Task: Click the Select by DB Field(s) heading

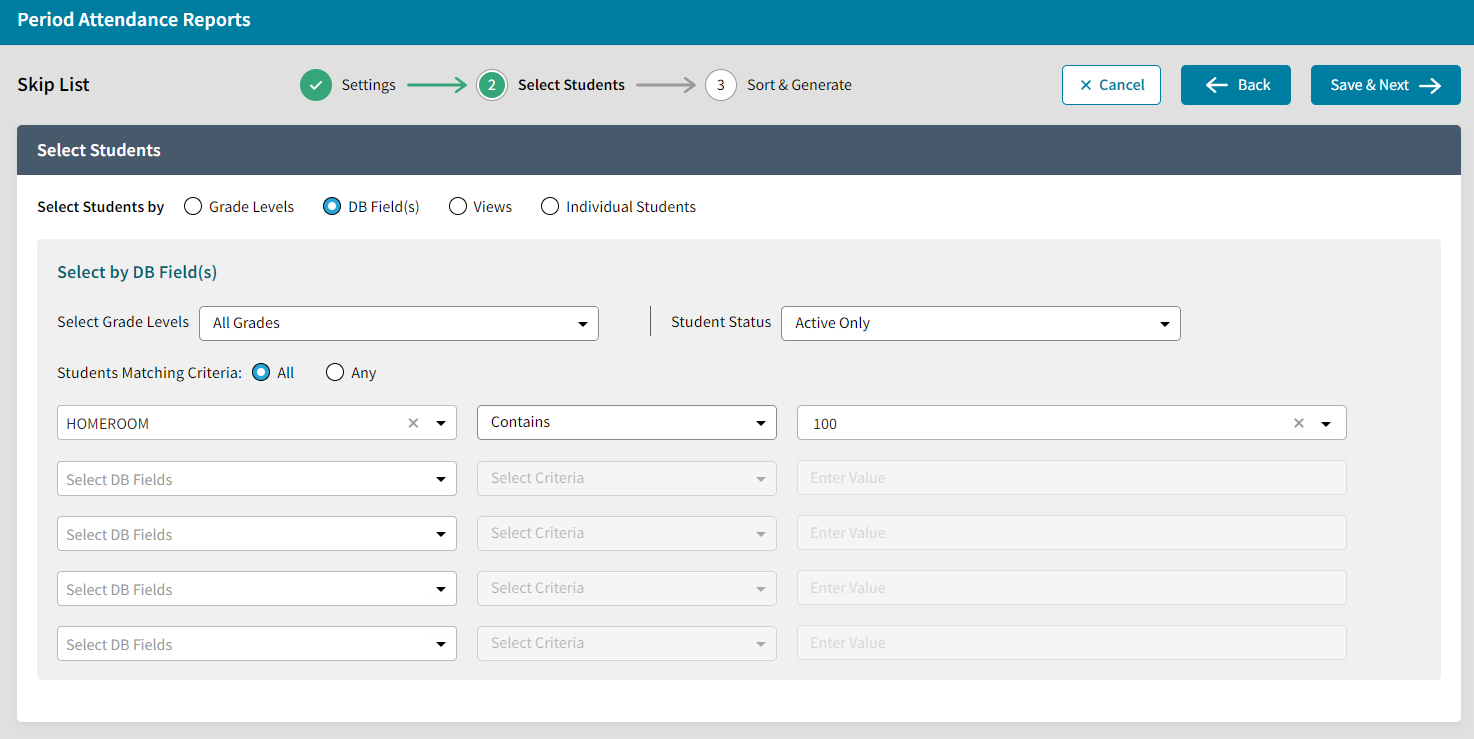Action: [x=137, y=272]
